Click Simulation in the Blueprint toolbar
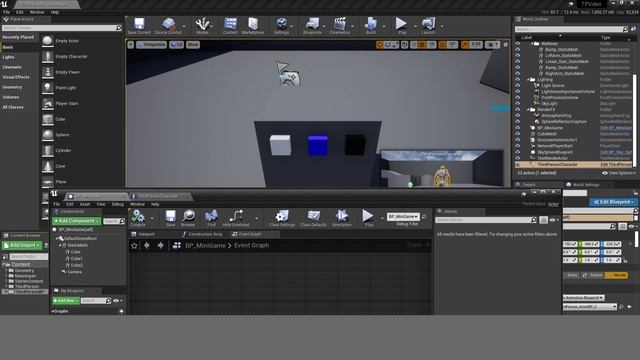This screenshot has width=640, height=360. pyautogui.click(x=342, y=218)
